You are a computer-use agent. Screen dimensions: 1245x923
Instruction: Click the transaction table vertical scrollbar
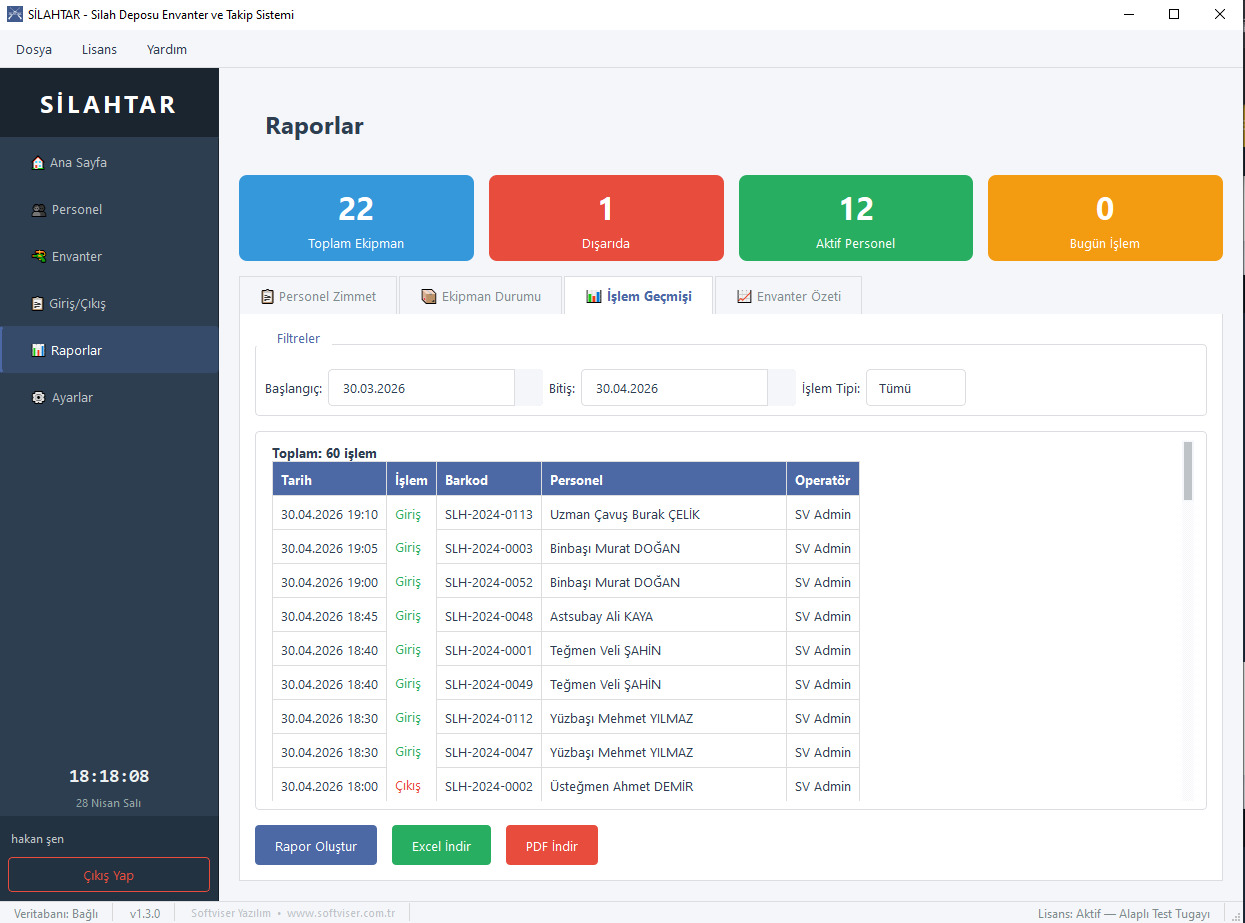[x=1188, y=620]
